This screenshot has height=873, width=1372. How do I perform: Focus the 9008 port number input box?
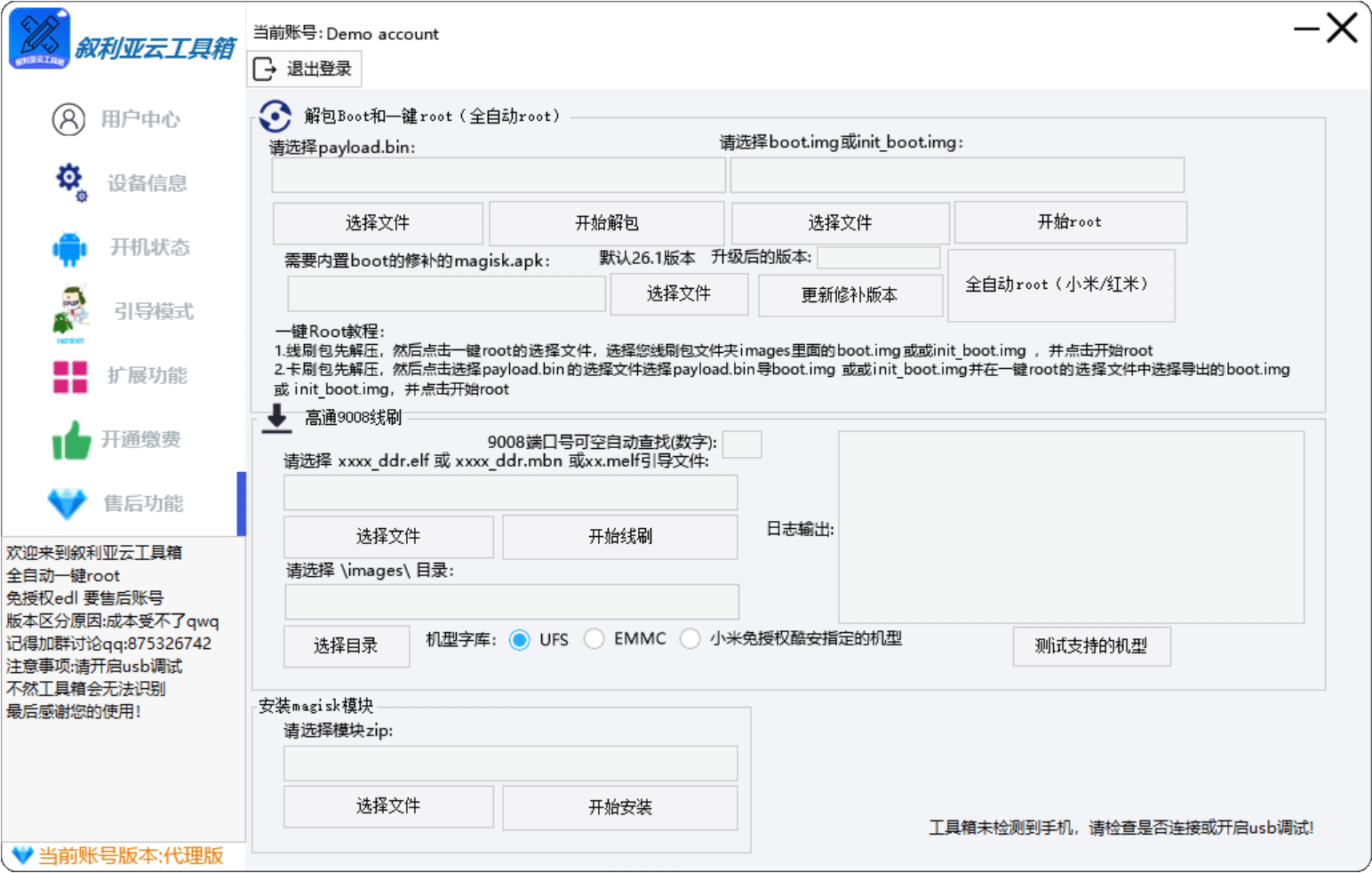click(x=742, y=445)
